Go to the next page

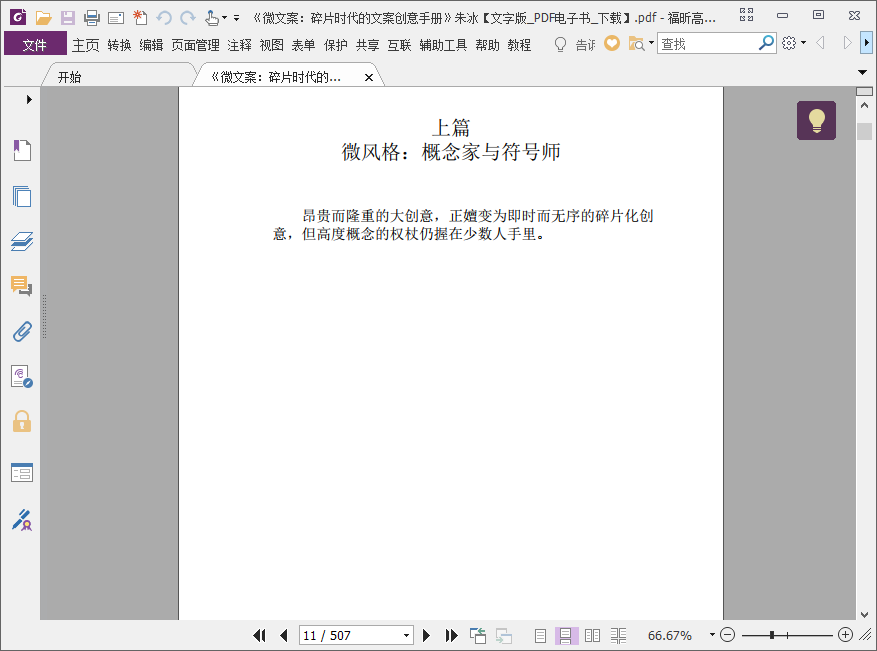click(426, 635)
